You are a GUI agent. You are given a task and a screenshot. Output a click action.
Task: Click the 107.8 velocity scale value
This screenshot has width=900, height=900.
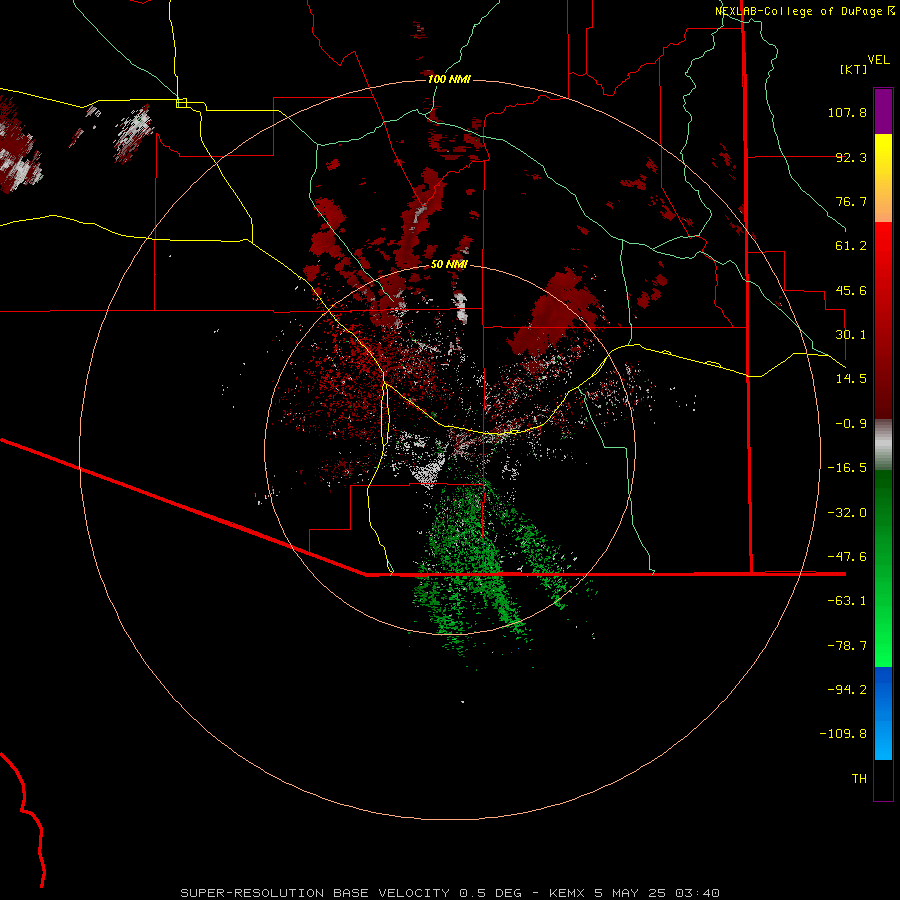(x=847, y=112)
